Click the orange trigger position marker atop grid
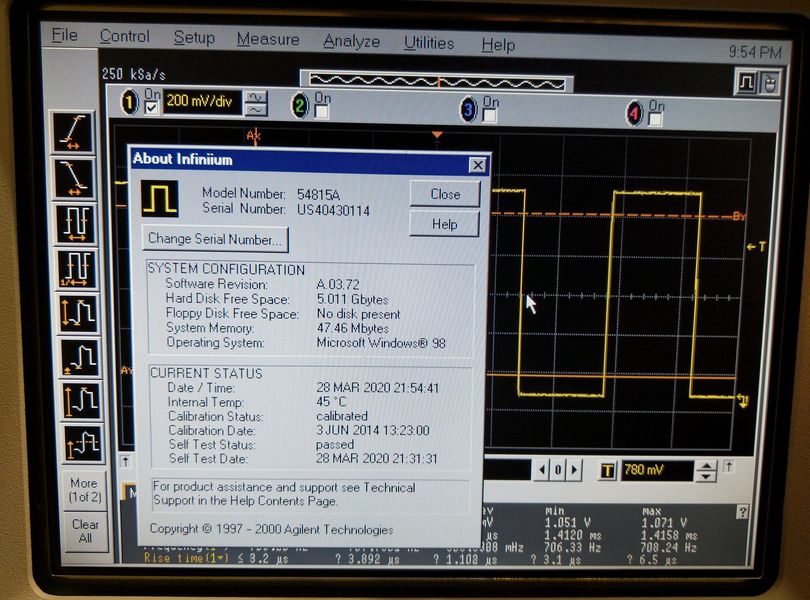 [x=437, y=135]
